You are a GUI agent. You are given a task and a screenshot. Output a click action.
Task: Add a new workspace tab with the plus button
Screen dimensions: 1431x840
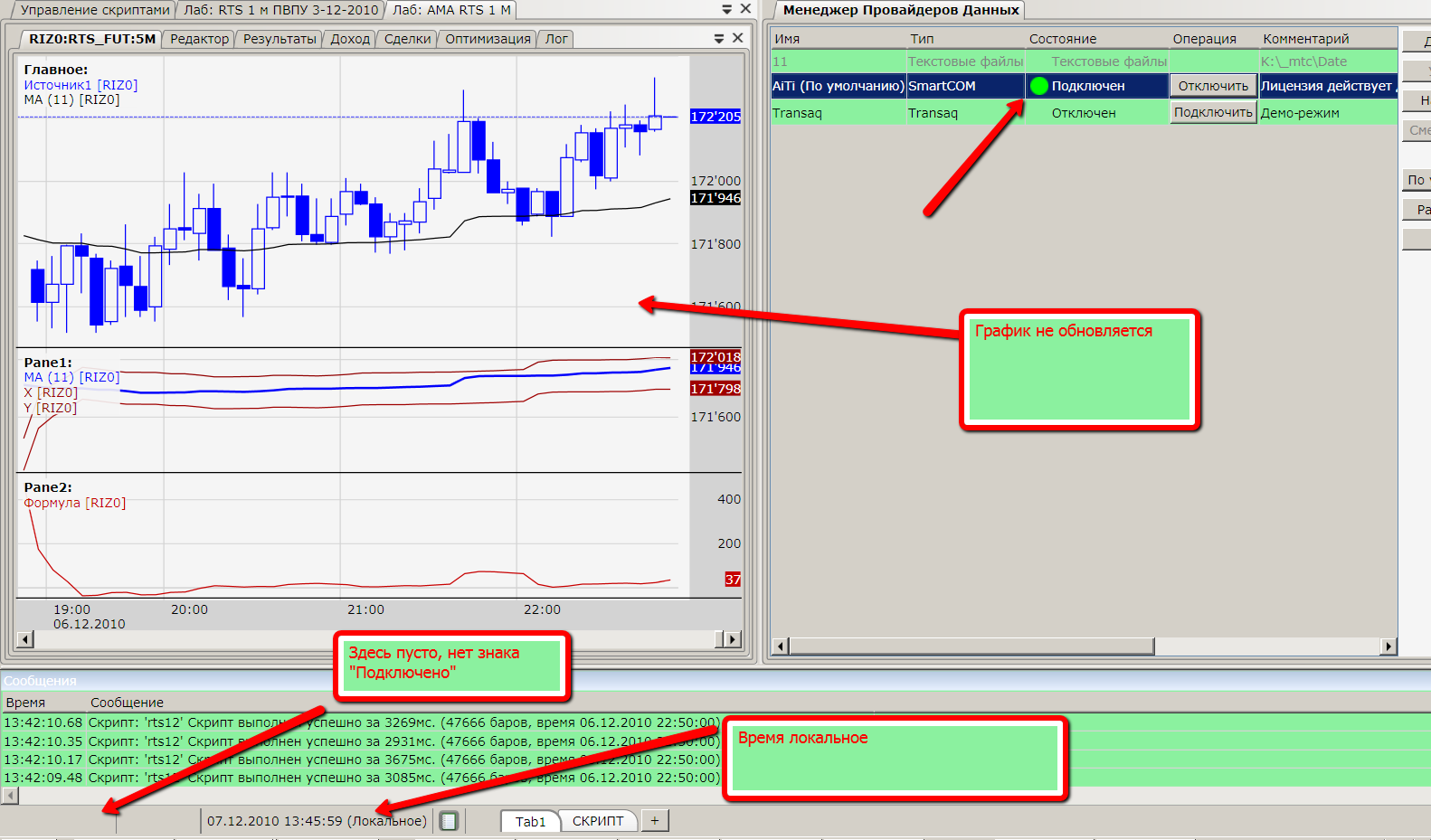(x=655, y=821)
